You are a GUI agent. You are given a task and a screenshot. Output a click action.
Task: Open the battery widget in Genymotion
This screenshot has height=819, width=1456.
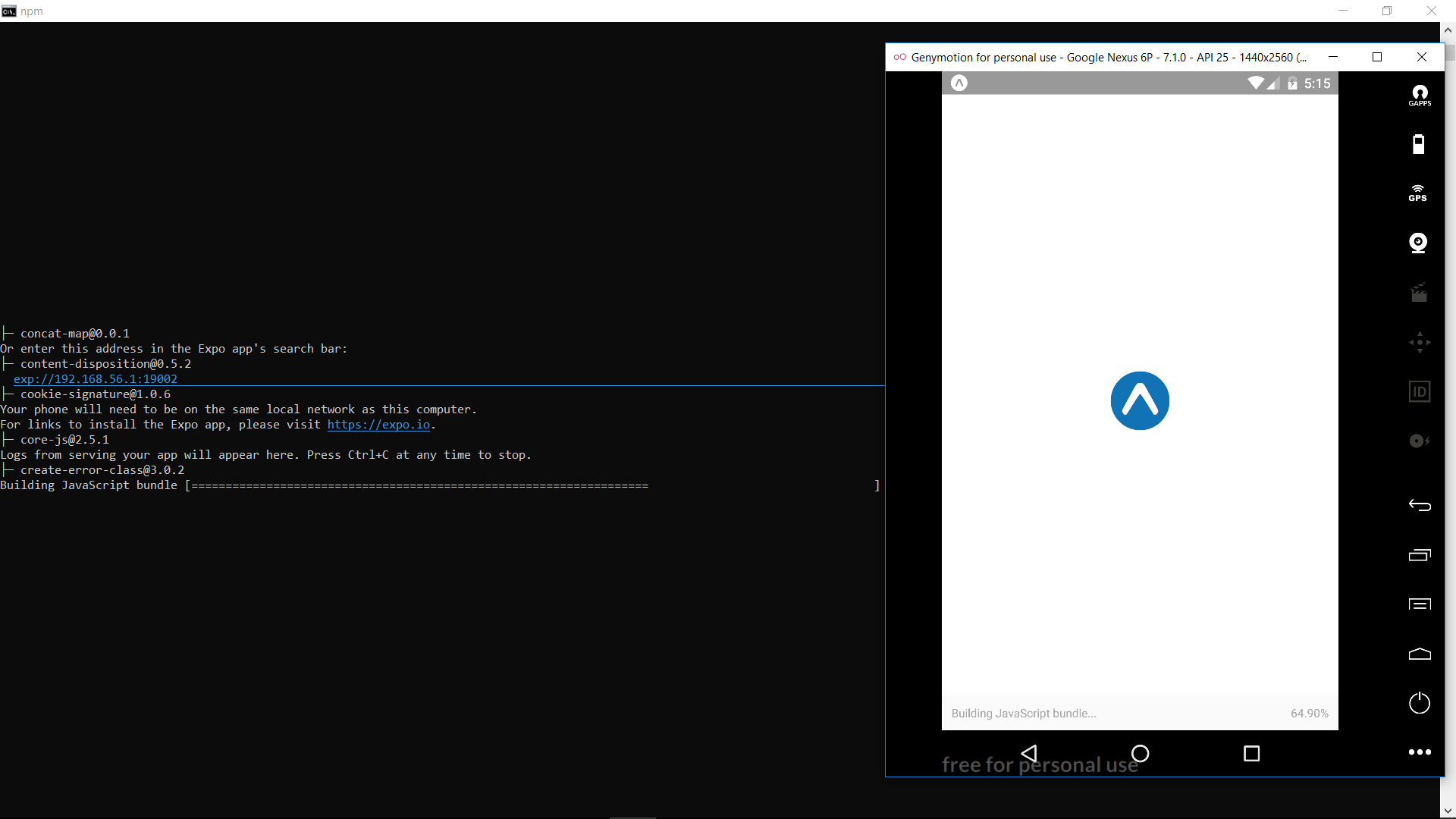1419,144
